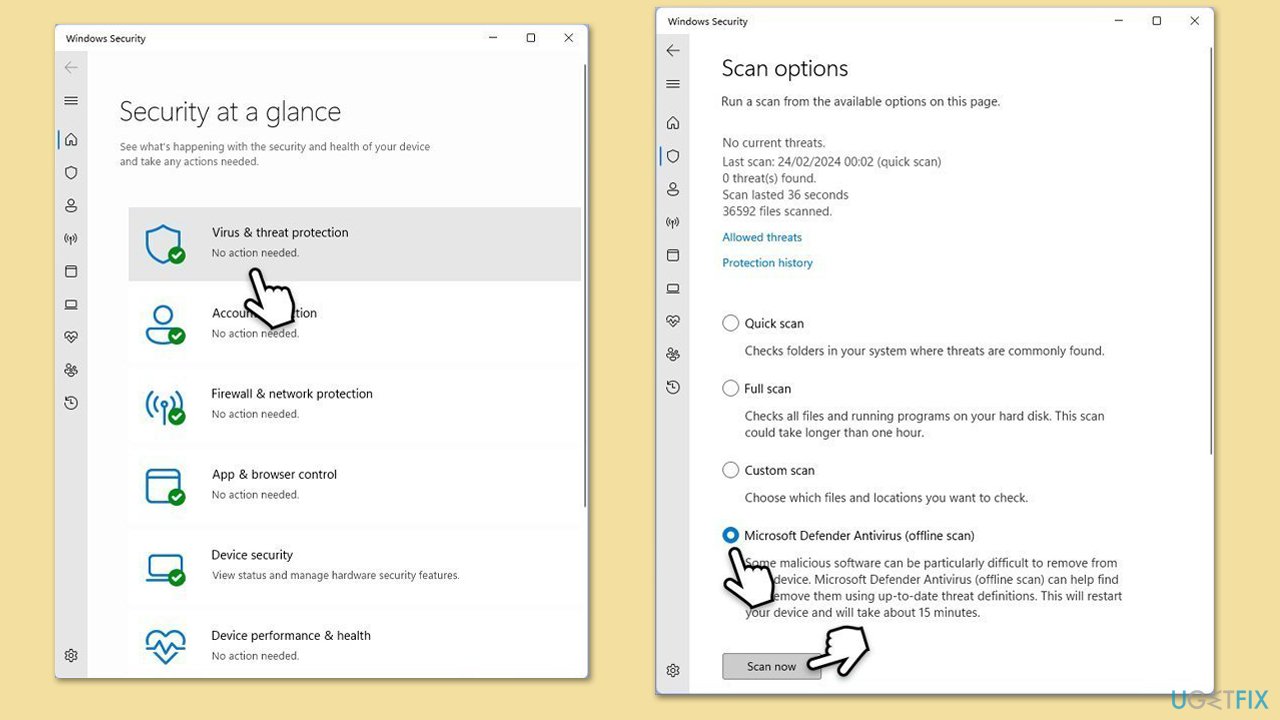Select account icon in left window sidebar
The width and height of the screenshot is (1280, 720).
(x=71, y=205)
